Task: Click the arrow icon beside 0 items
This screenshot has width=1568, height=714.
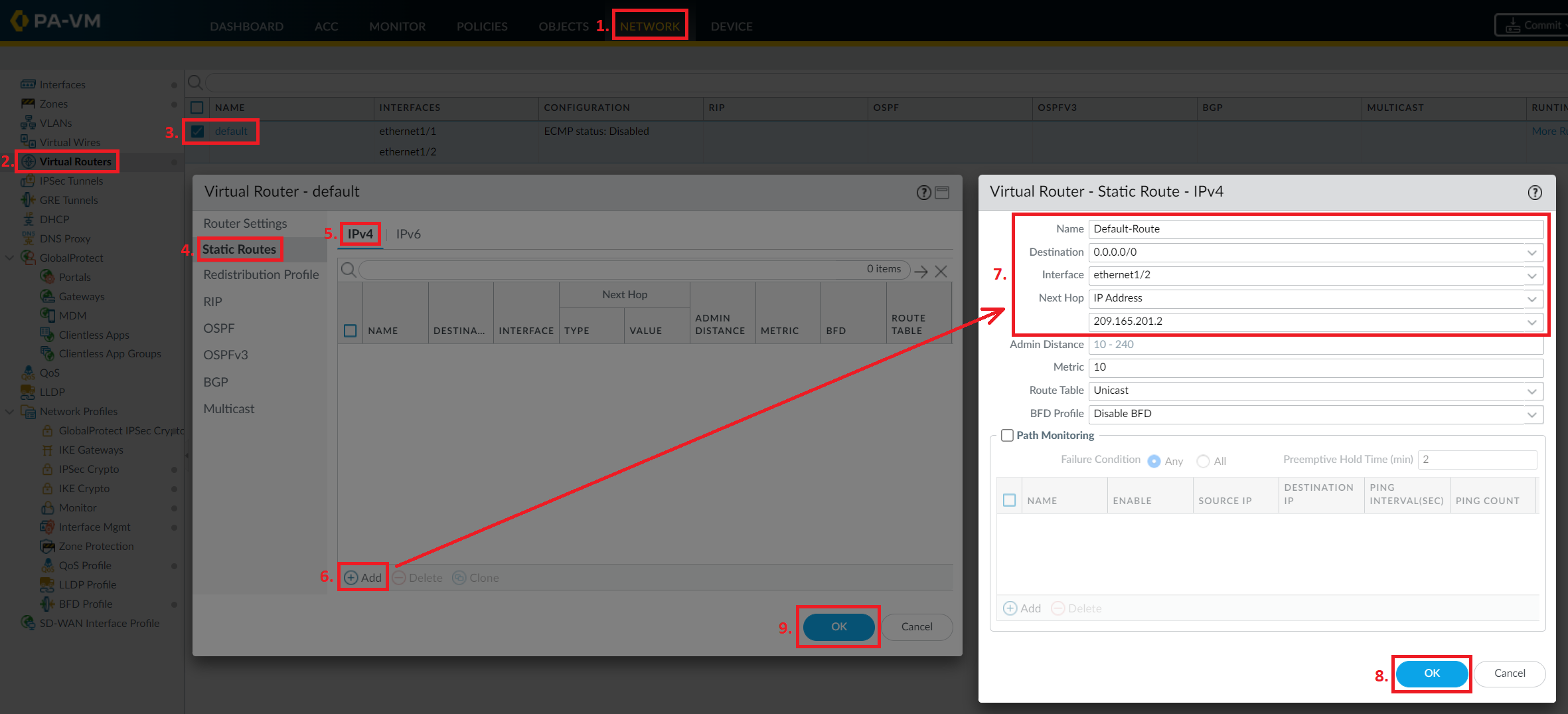Action: (x=921, y=271)
